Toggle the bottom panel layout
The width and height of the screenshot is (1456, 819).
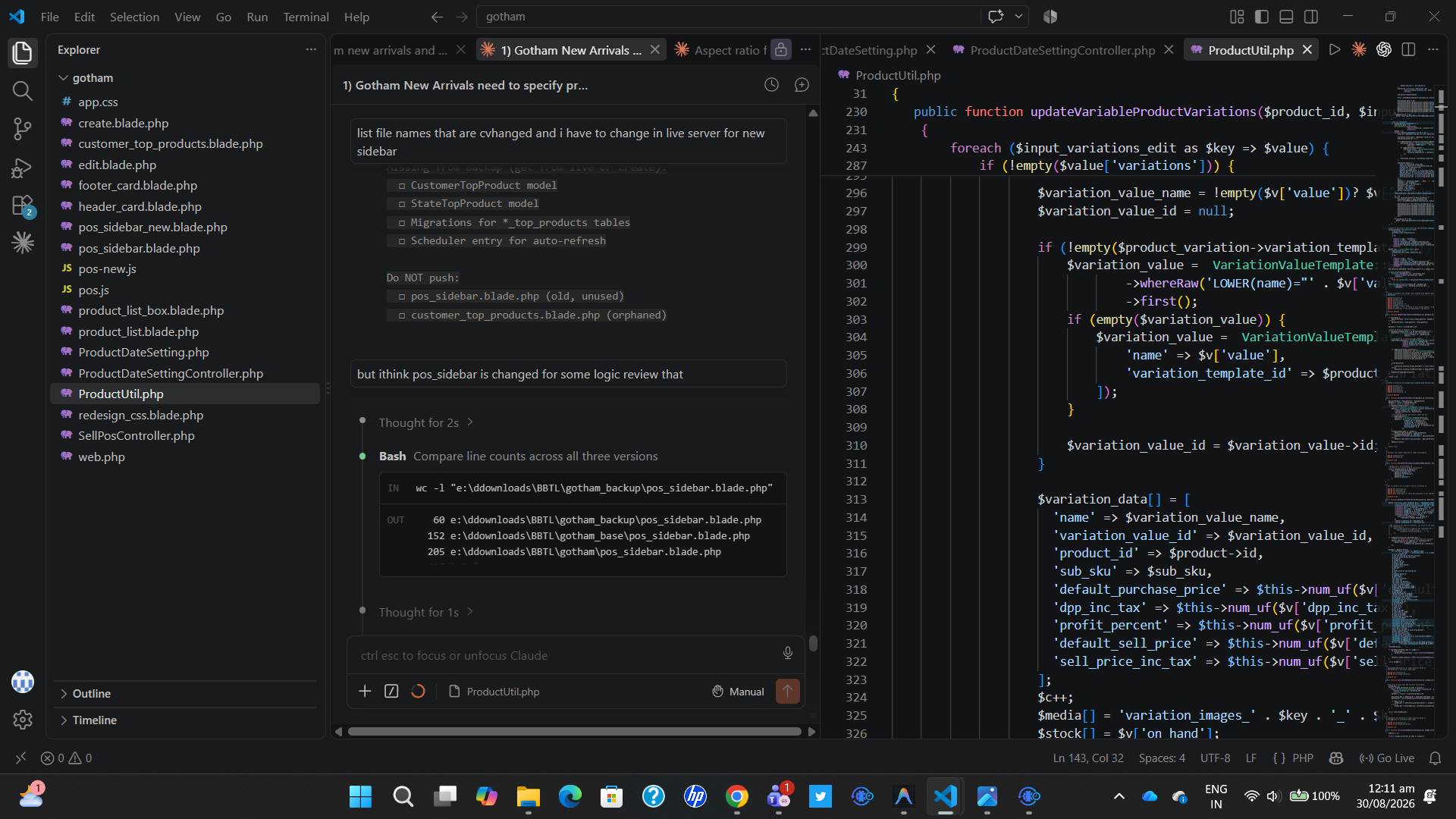(x=1286, y=17)
